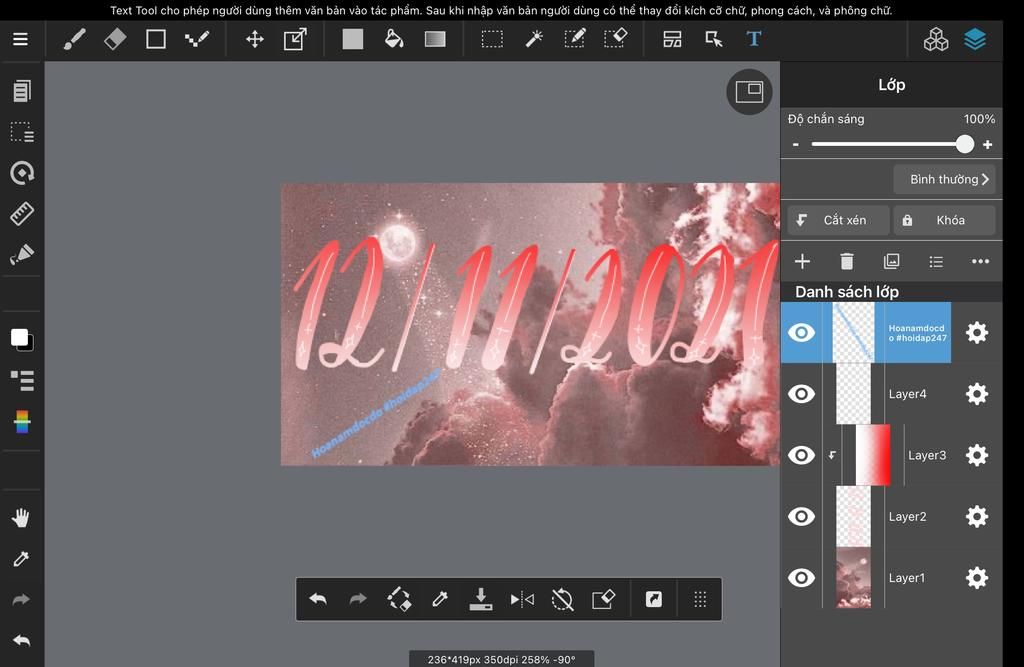Select Layer4 by its name
Viewport: 1024px width, 667px height.
(x=908, y=394)
